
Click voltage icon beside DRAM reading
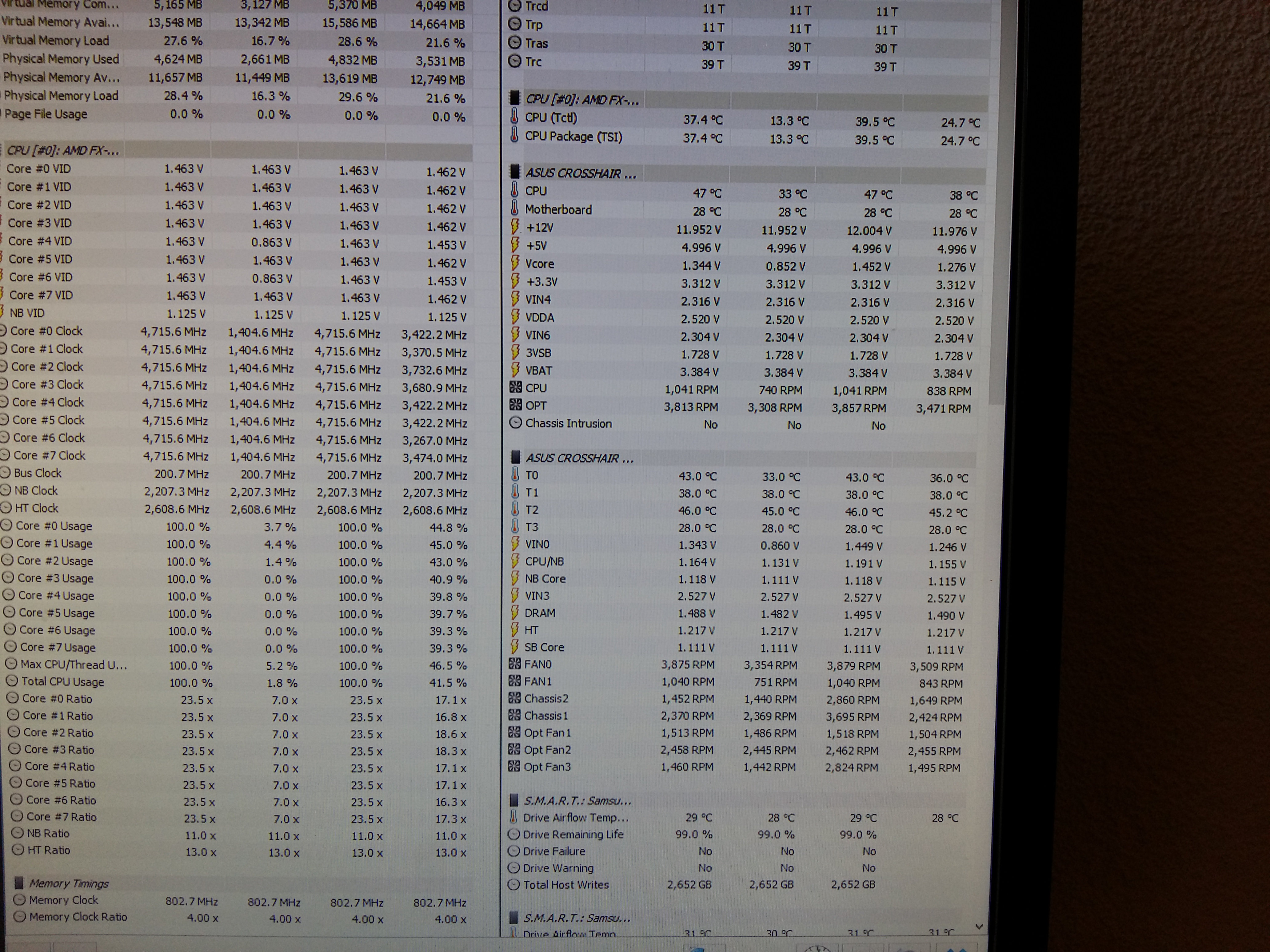coord(515,612)
